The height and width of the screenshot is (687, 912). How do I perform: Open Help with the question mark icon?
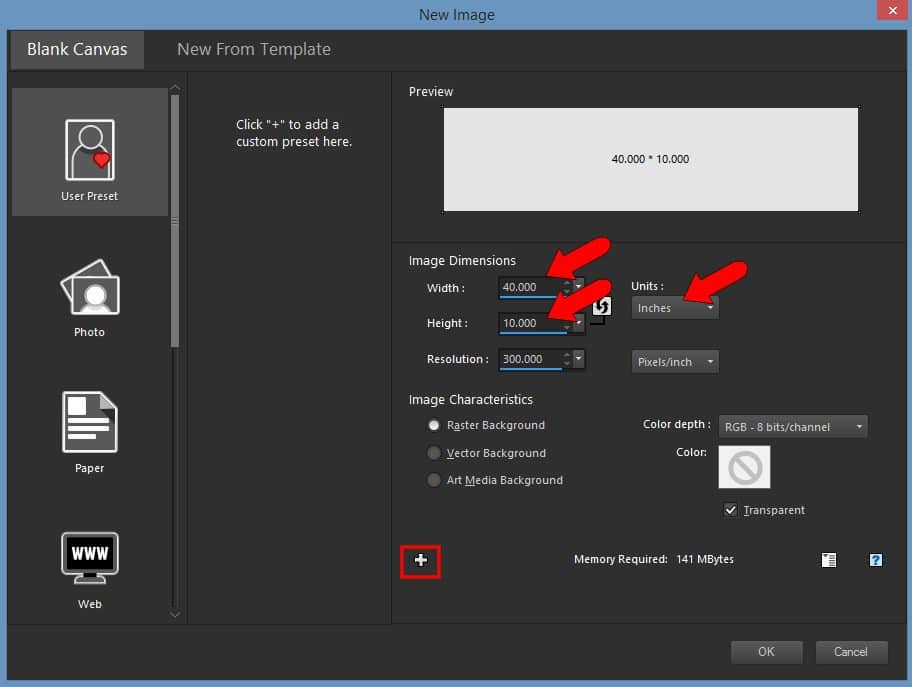coord(875,560)
